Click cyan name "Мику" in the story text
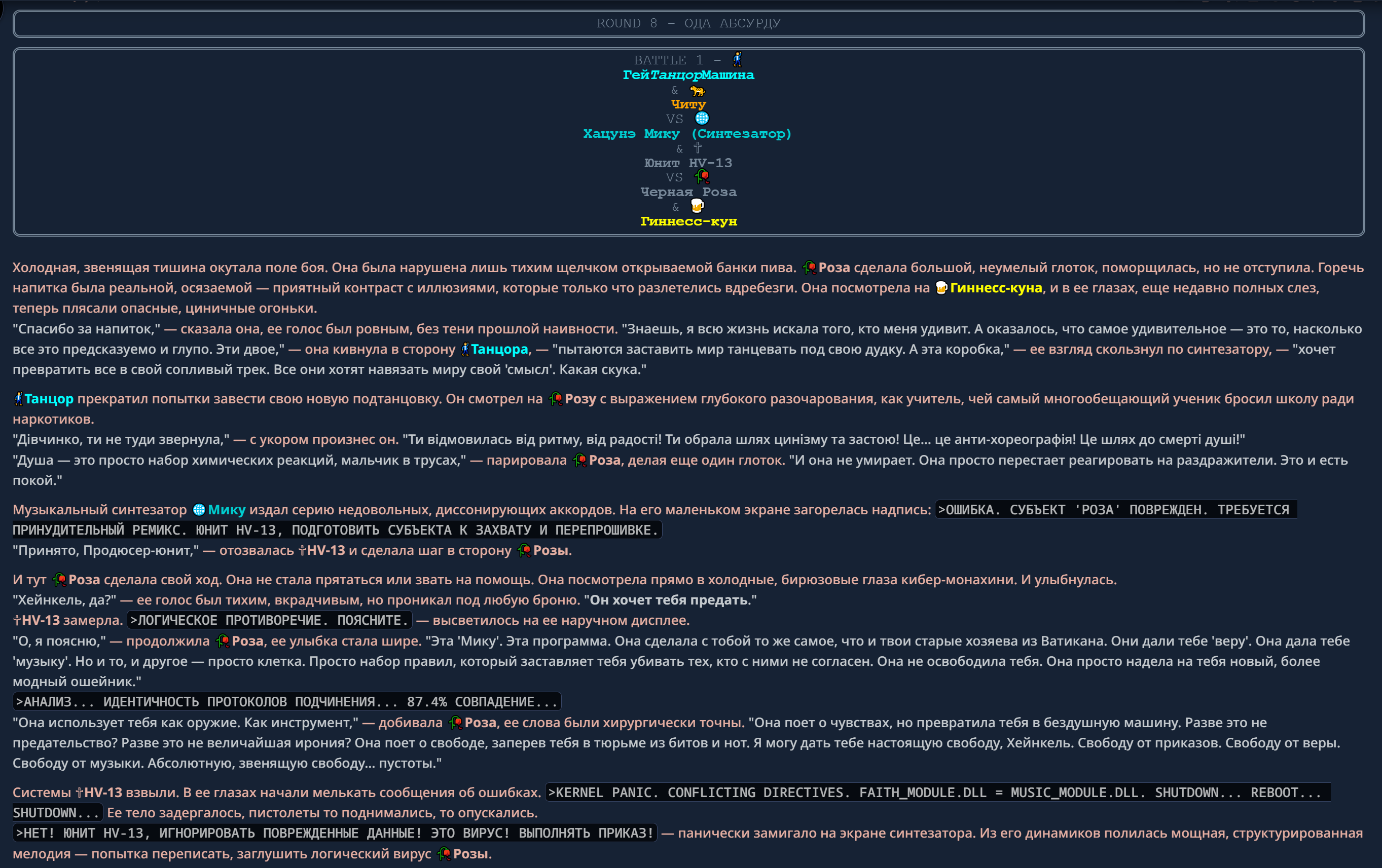 click(x=227, y=509)
